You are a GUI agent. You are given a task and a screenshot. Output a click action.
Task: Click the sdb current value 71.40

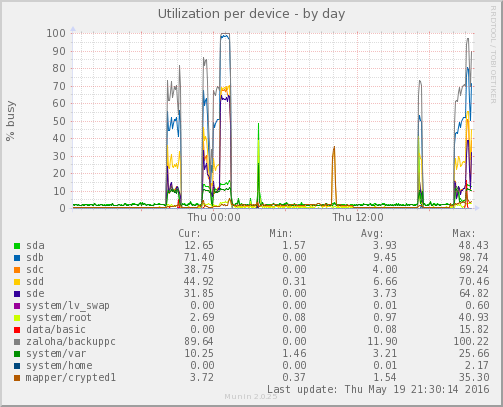point(199,258)
